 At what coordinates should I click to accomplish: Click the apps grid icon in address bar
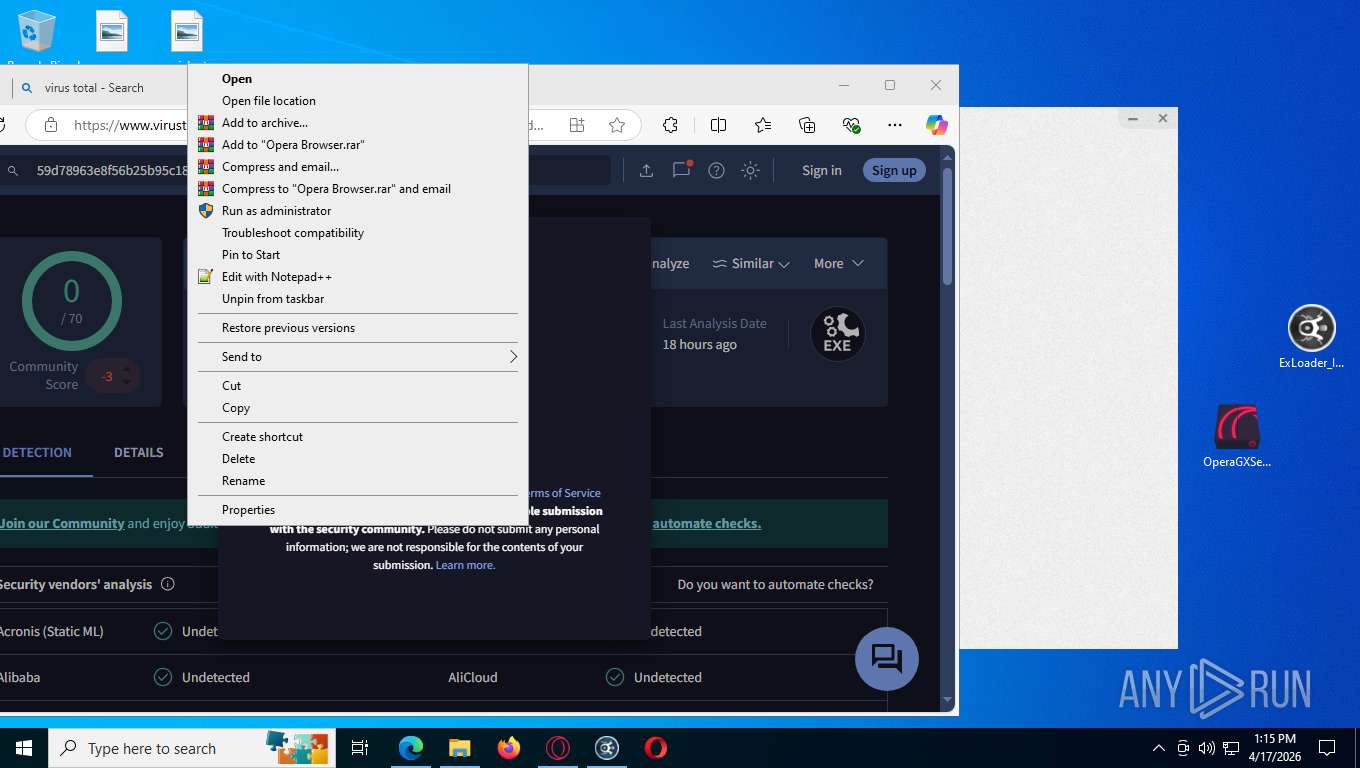[x=577, y=125]
